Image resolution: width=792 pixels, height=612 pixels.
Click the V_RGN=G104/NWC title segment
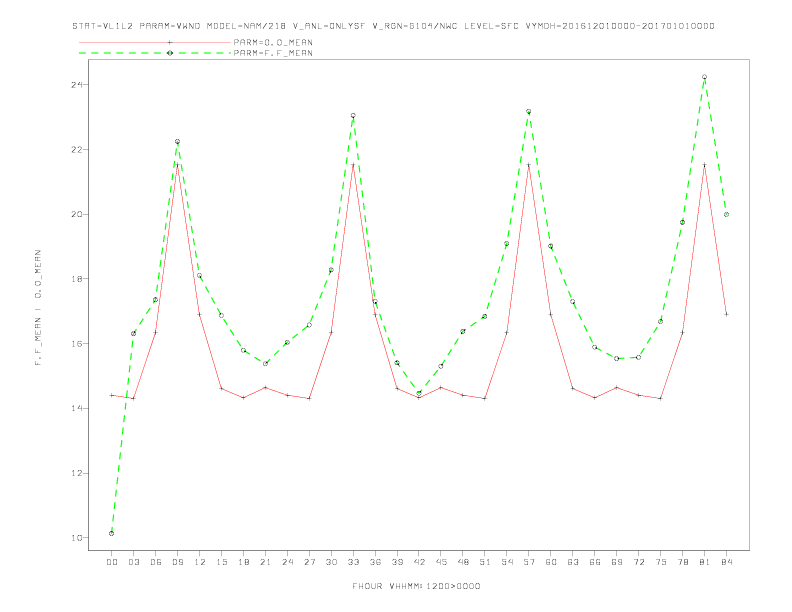click(x=415, y=26)
